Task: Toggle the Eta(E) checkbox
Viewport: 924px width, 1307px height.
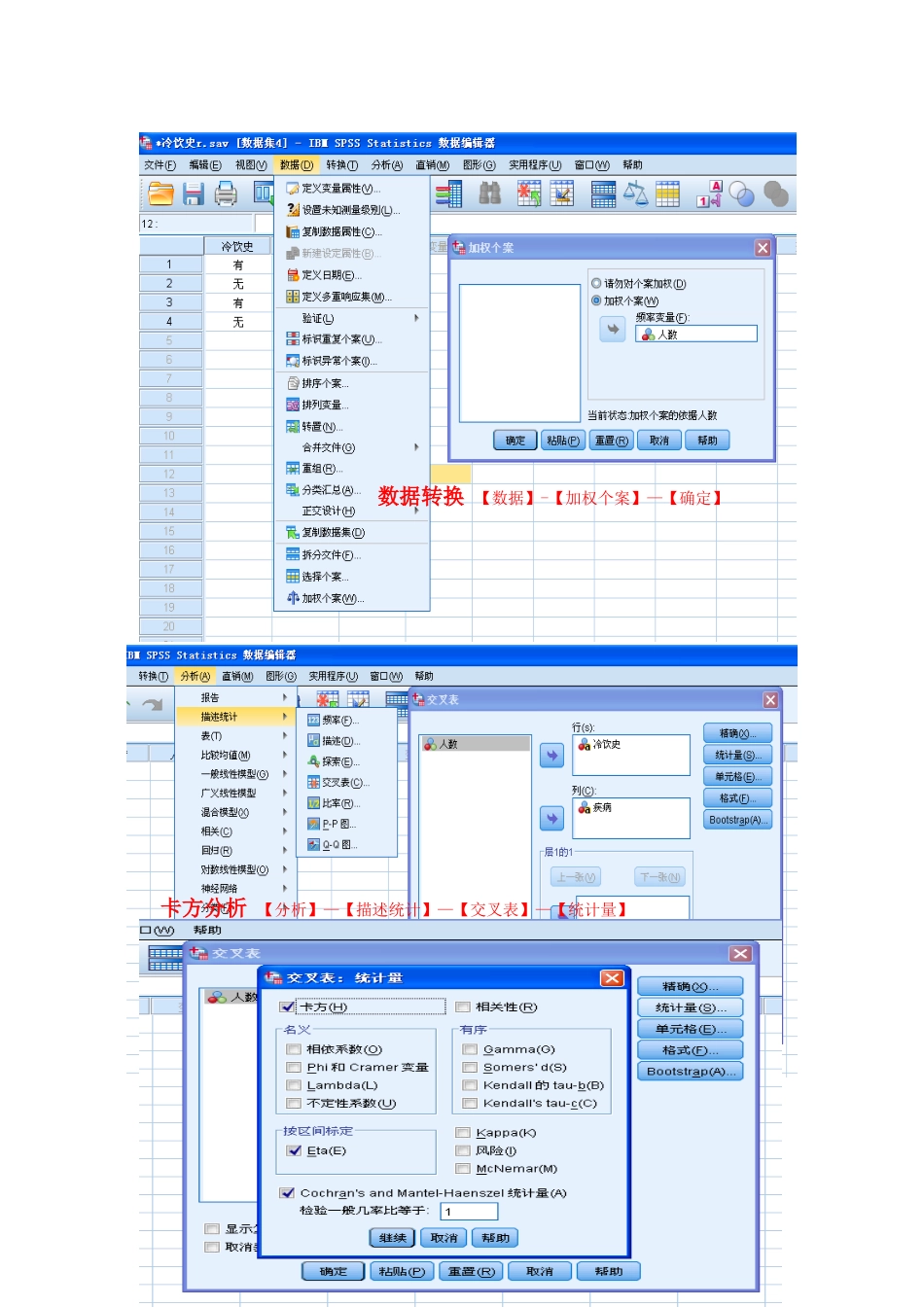Action: click(x=294, y=1150)
